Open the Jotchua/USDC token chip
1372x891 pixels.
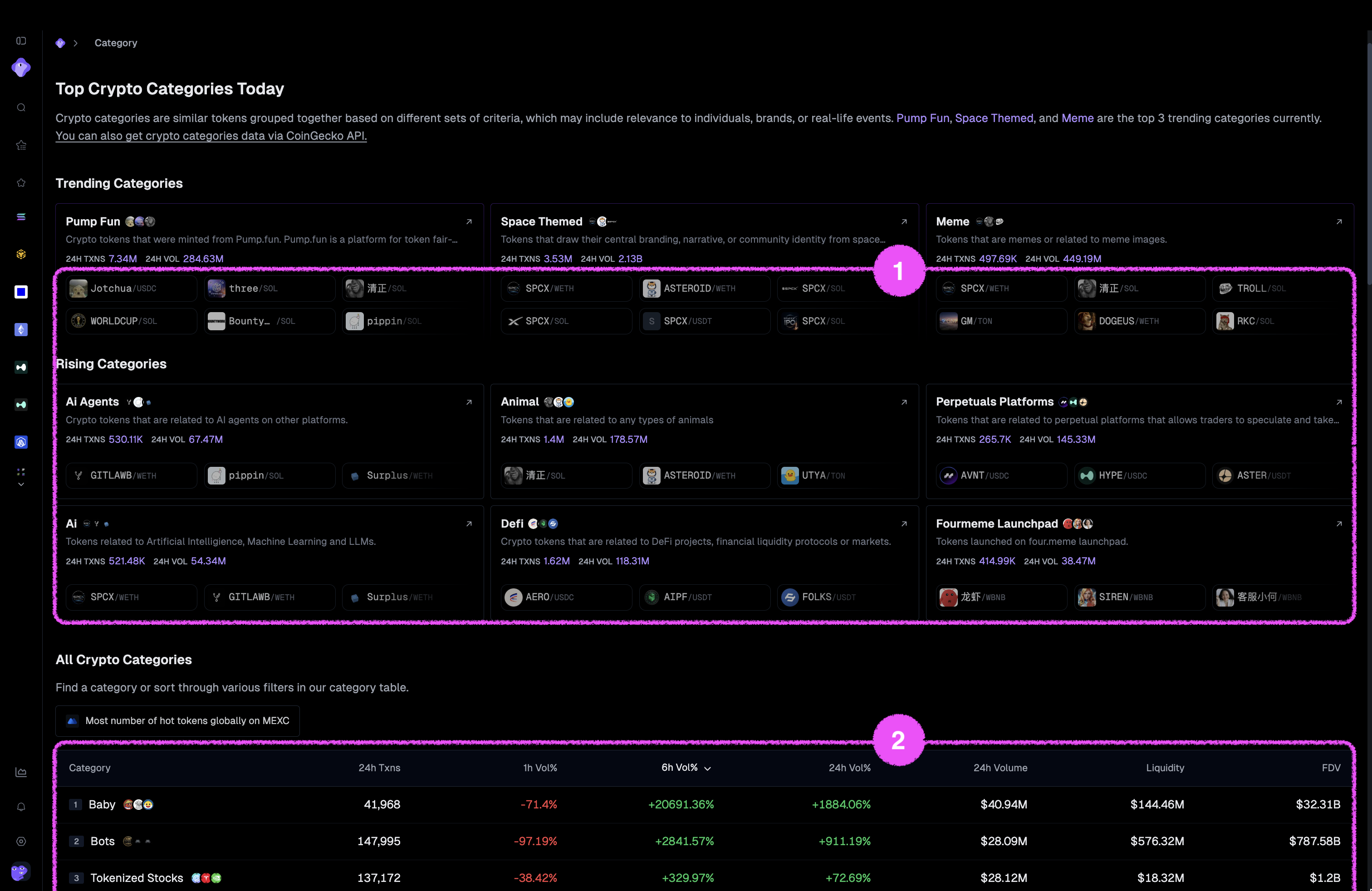(132, 288)
